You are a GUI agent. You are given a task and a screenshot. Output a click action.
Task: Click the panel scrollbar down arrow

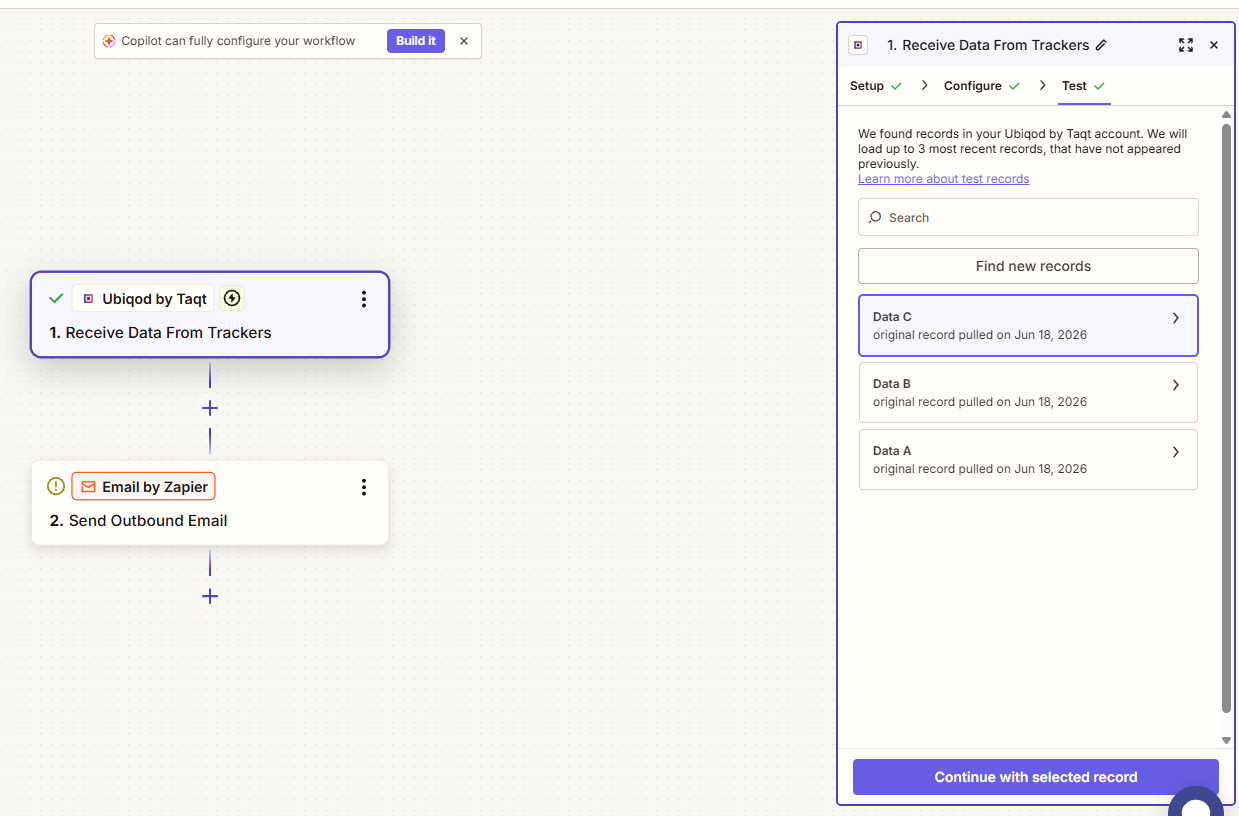[x=1226, y=740]
